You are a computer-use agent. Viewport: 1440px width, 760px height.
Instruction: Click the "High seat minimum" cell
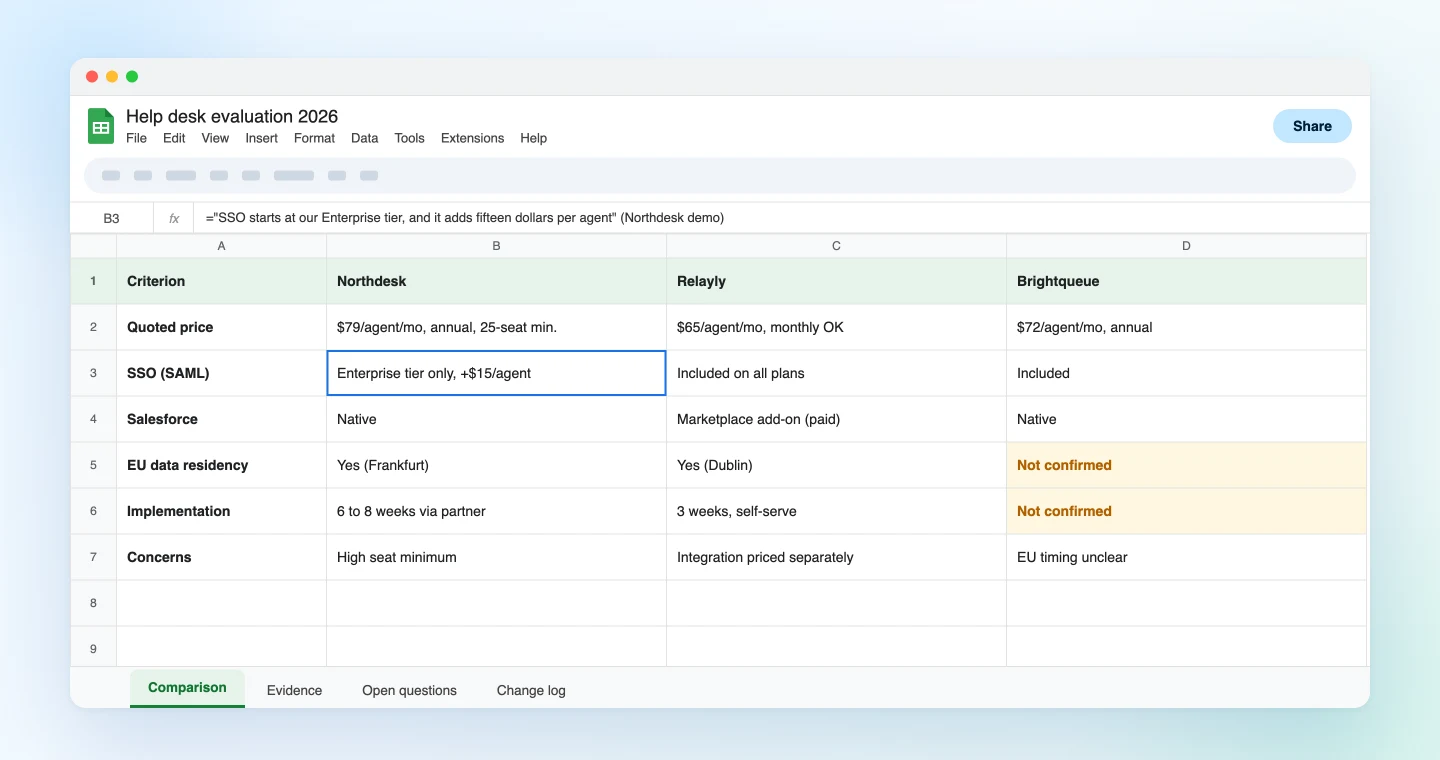(496, 557)
